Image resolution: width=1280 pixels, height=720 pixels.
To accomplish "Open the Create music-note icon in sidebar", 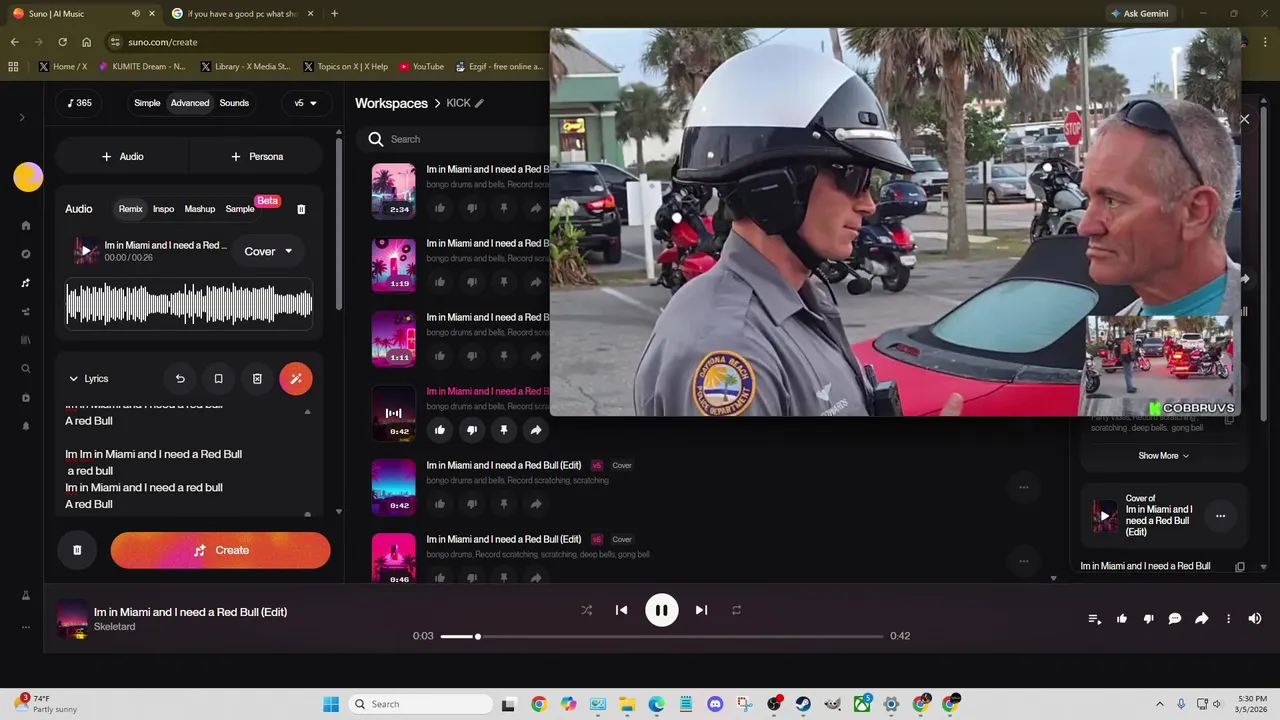I will click(x=26, y=283).
